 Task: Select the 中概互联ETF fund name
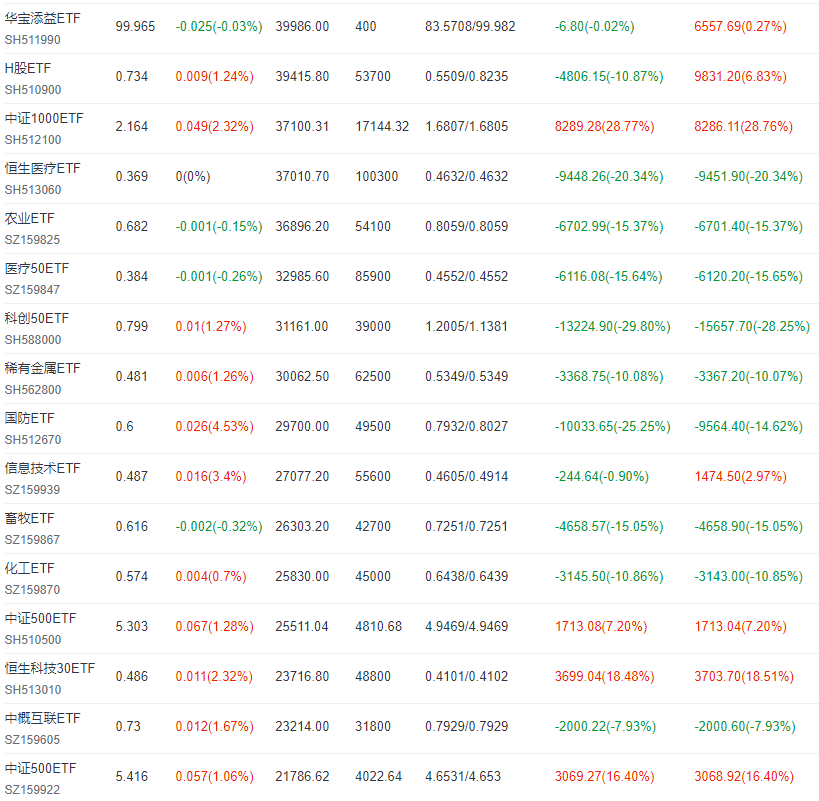click(42, 718)
